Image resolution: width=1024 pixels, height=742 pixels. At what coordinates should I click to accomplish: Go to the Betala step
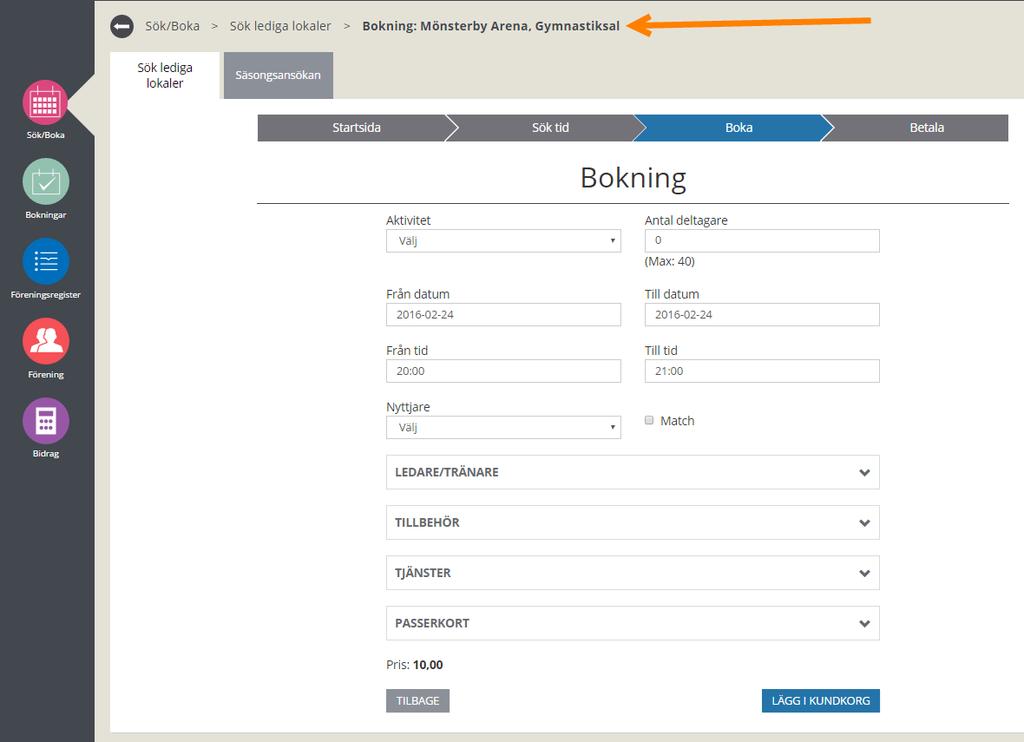[x=927, y=128]
